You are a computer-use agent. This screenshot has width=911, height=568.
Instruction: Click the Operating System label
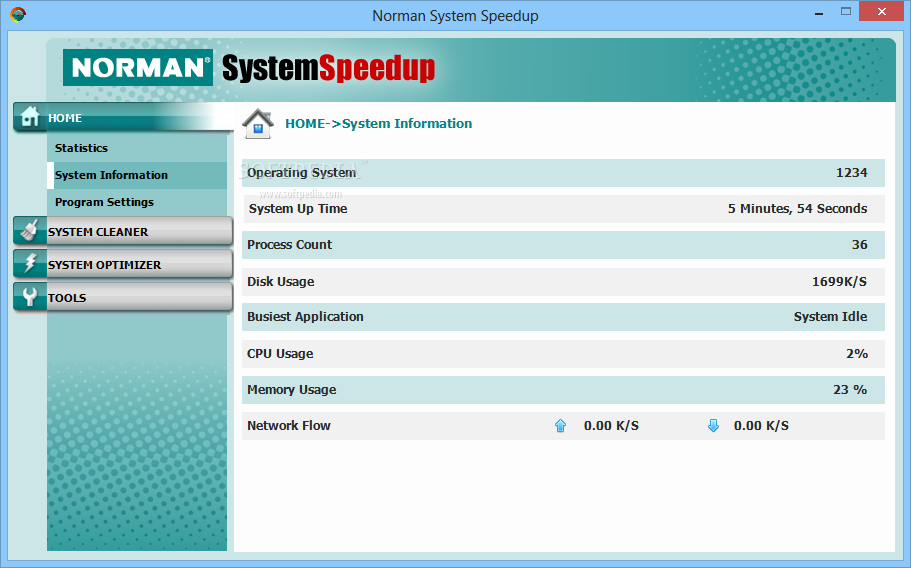pyautogui.click(x=302, y=172)
